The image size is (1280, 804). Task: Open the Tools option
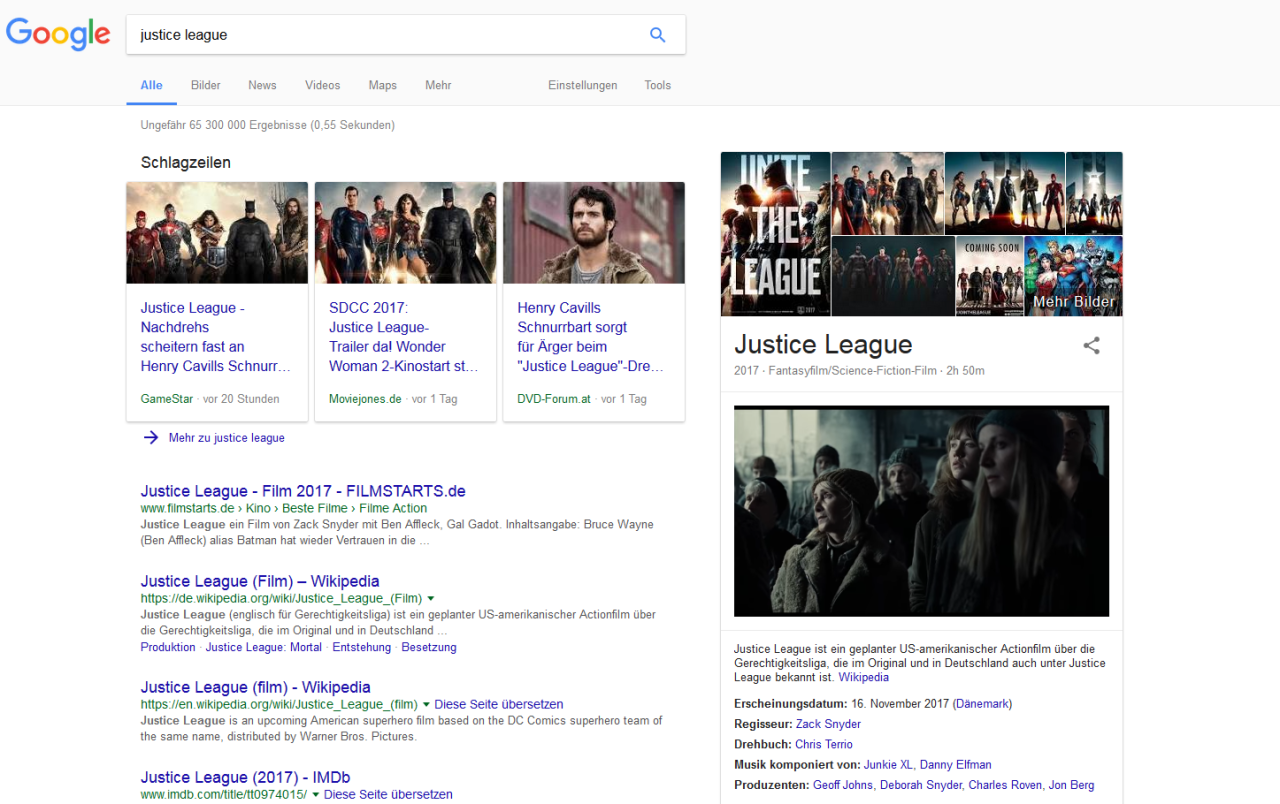[658, 86]
